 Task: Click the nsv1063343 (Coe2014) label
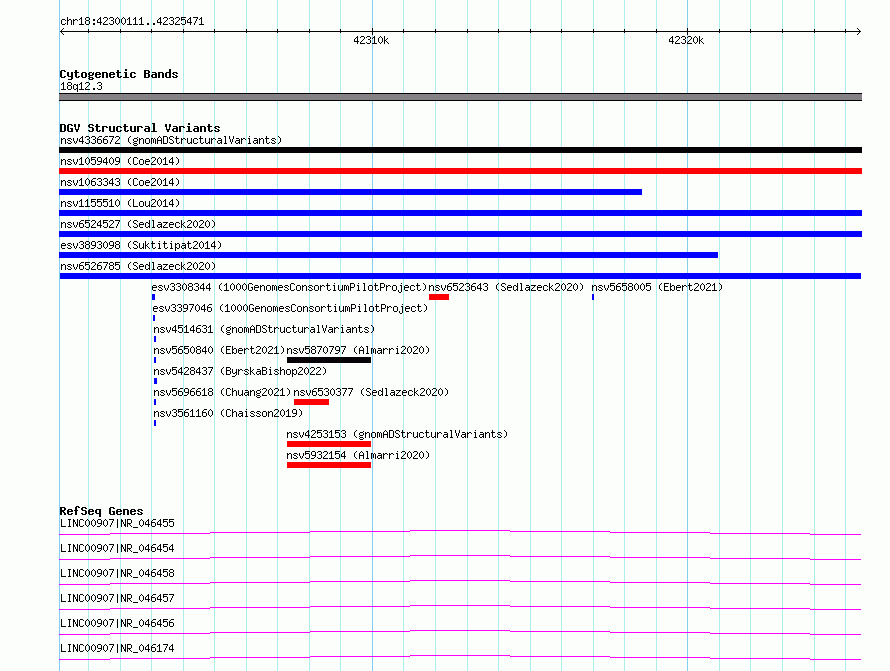120,182
